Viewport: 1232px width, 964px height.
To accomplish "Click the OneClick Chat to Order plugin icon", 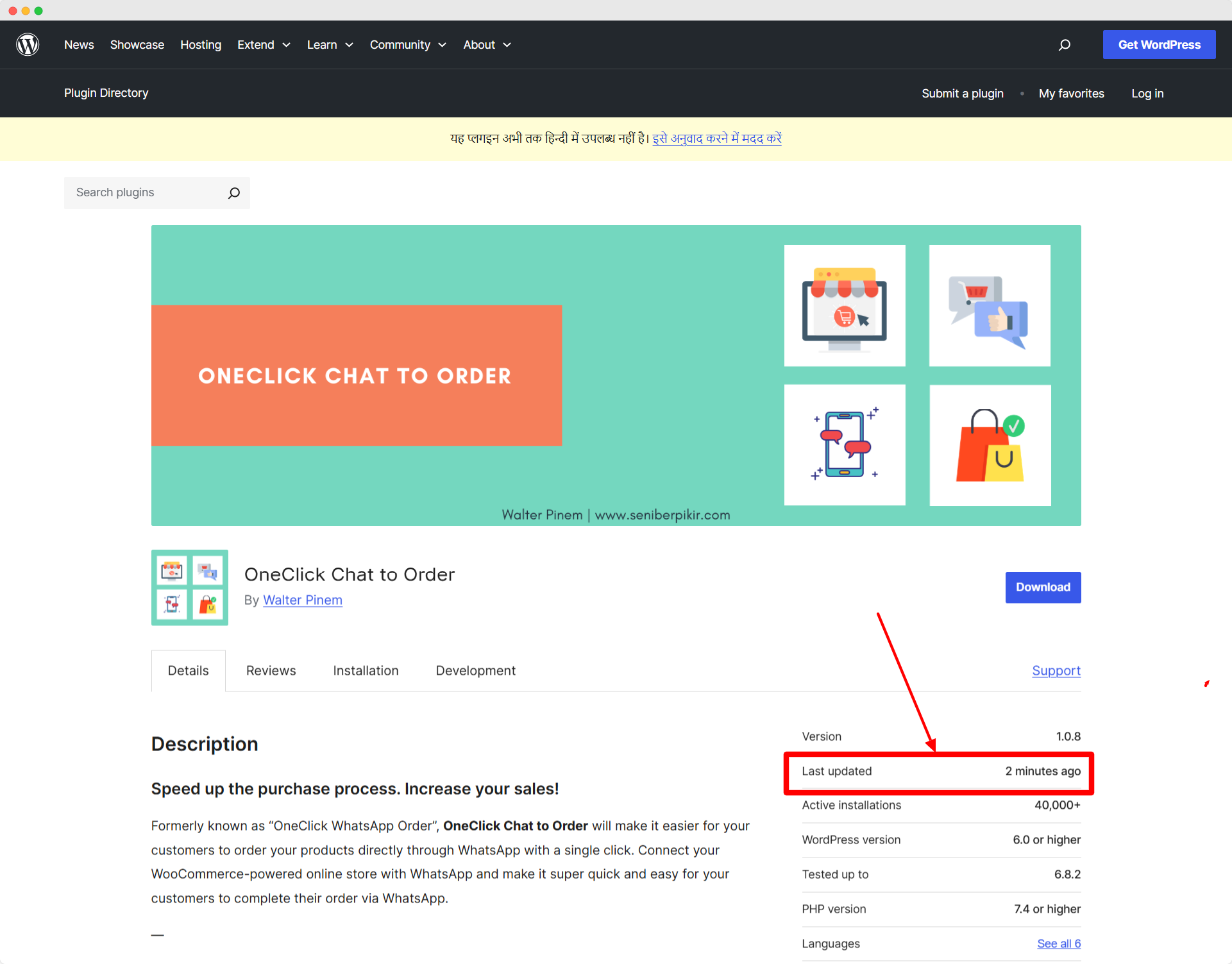I will click(x=190, y=588).
